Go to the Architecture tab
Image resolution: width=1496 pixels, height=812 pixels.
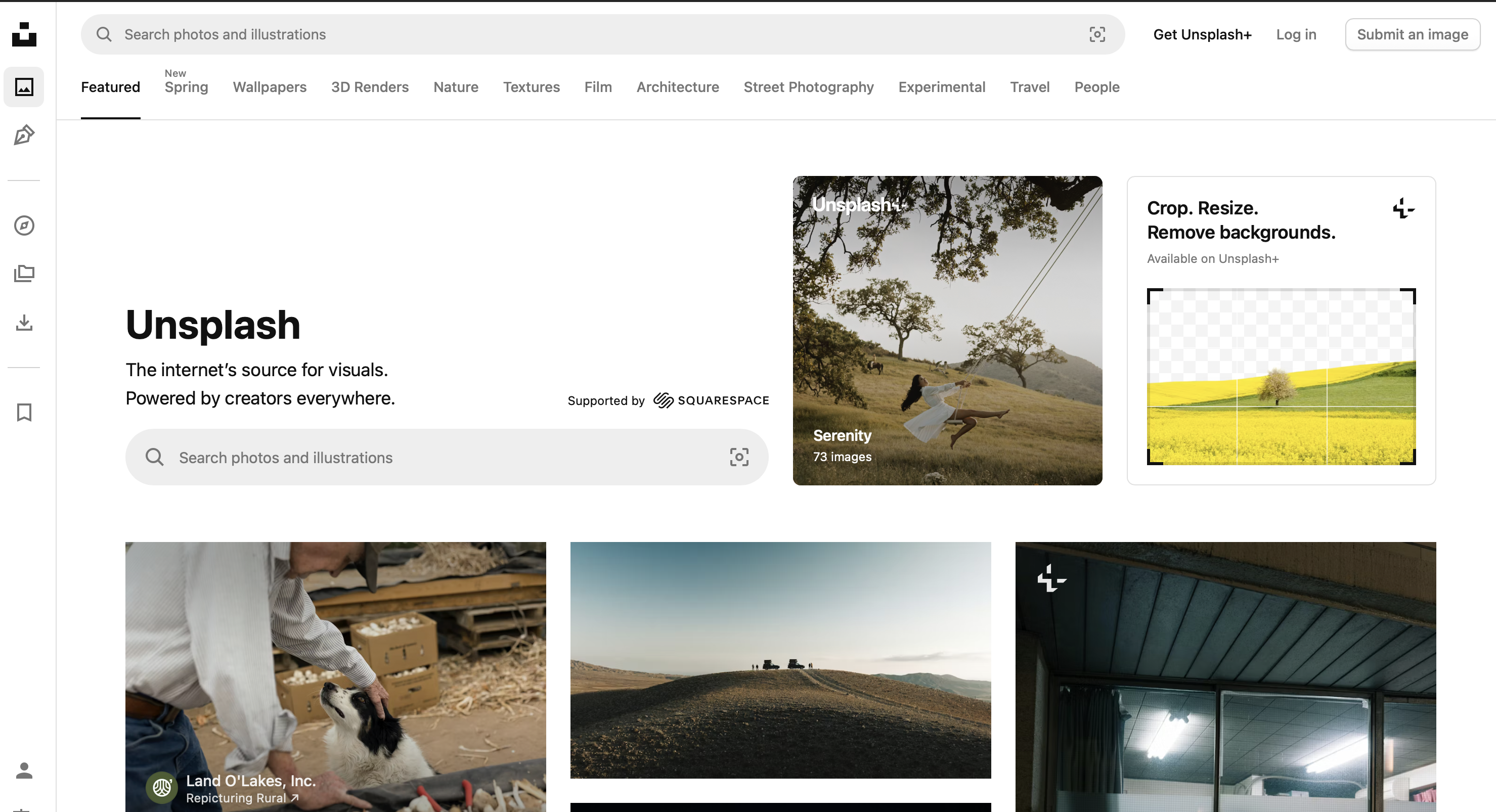click(x=677, y=87)
